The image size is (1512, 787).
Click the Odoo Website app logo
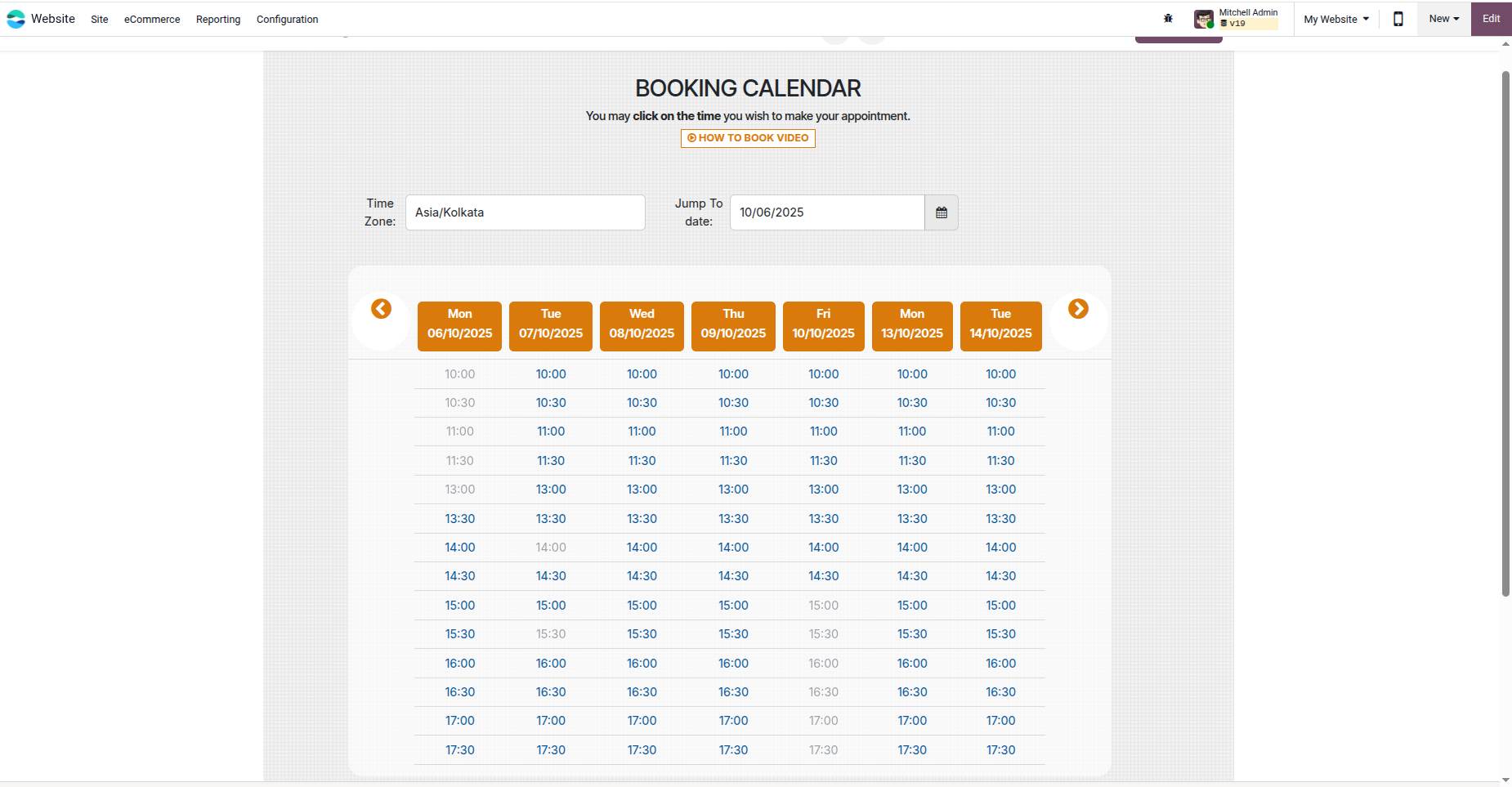16,19
